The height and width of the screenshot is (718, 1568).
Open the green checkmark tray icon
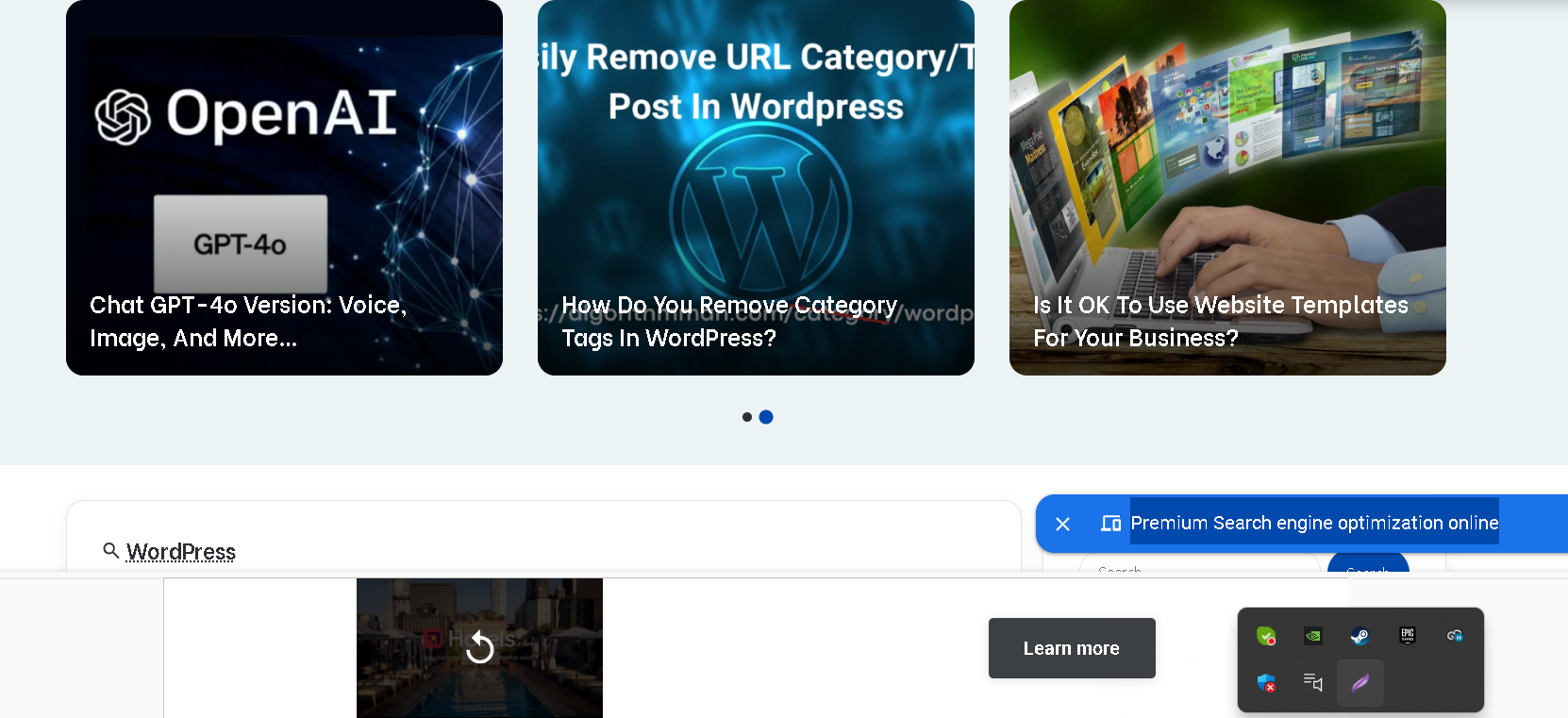pyautogui.click(x=1266, y=636)
